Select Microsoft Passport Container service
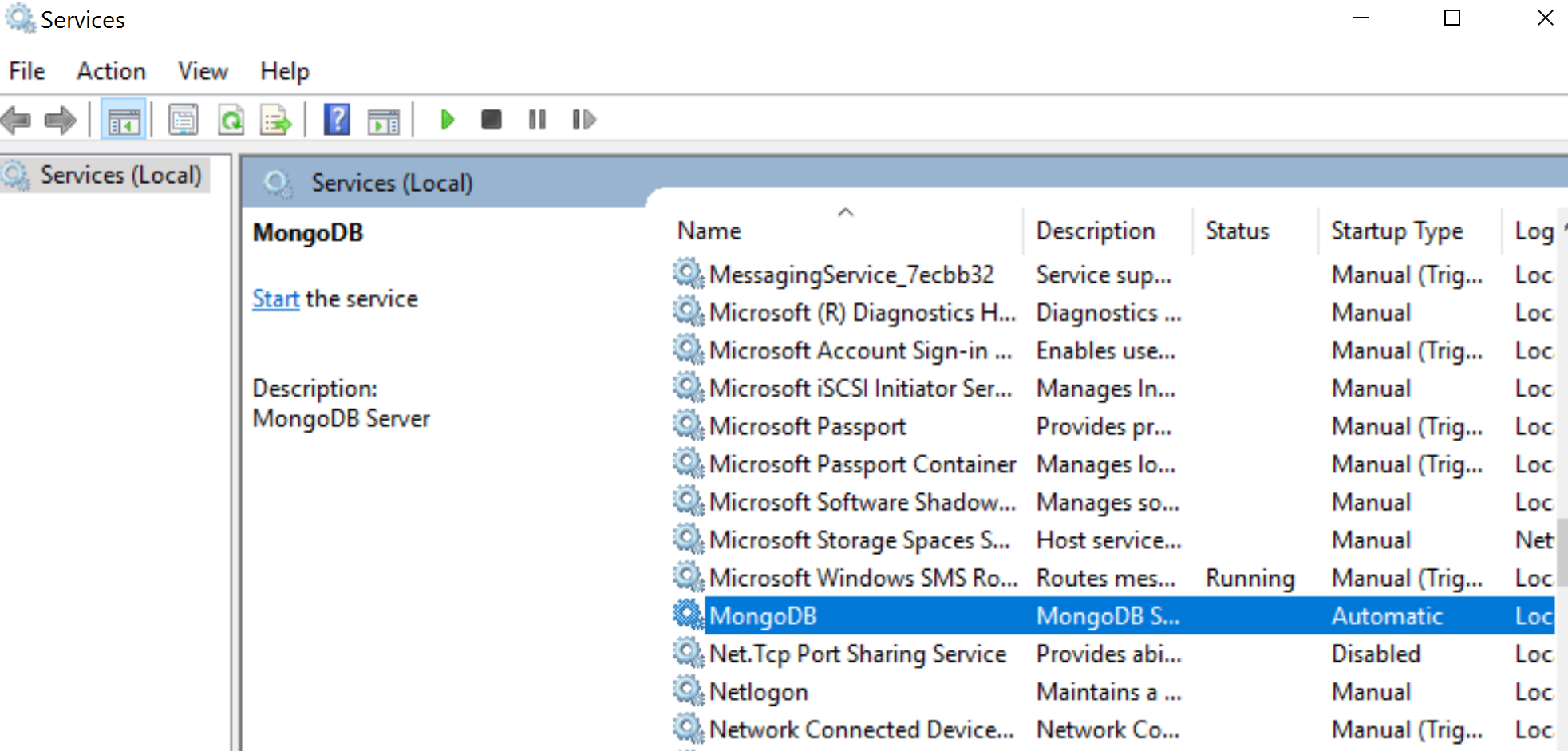 863,464
